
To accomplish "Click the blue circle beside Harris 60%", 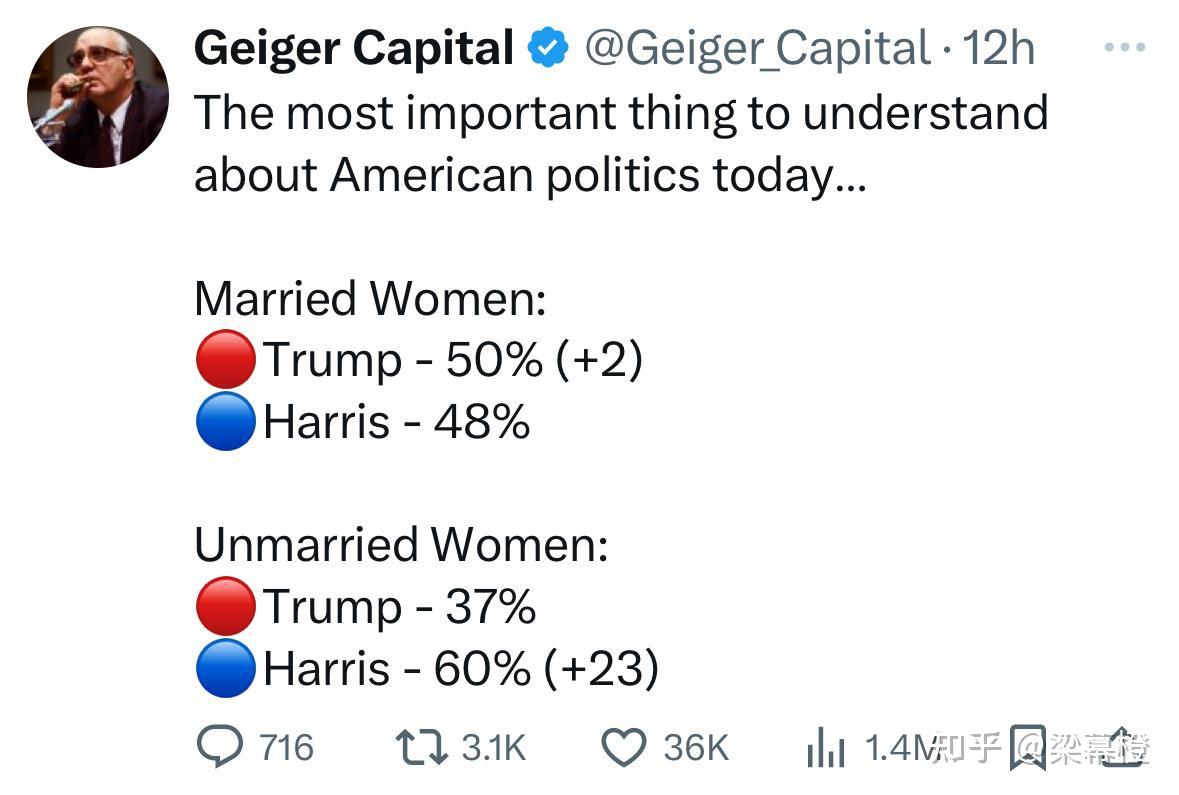I will coord(225,668).
